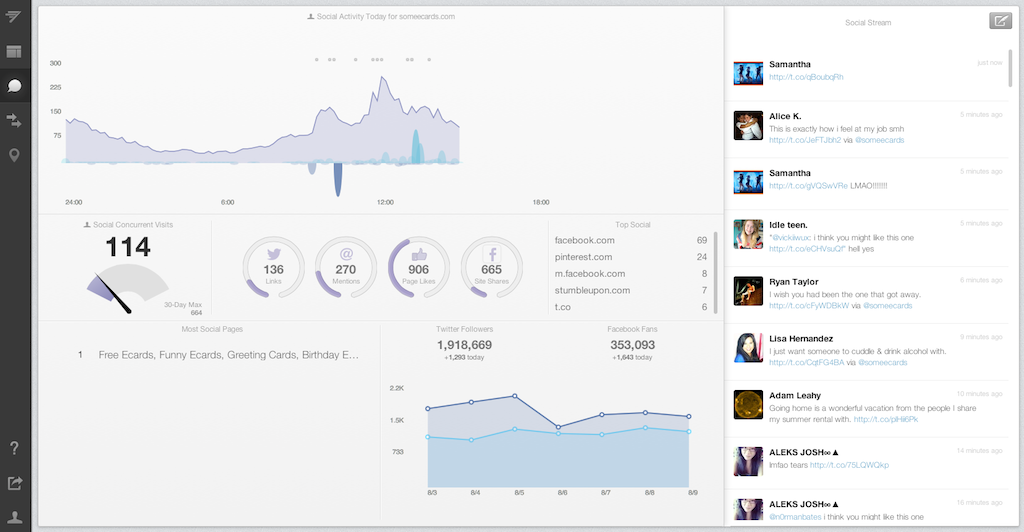Viewport: 1024px width, 532px height.
Task: Open the traffic arrows icon in sidebar
Action: 14,120
